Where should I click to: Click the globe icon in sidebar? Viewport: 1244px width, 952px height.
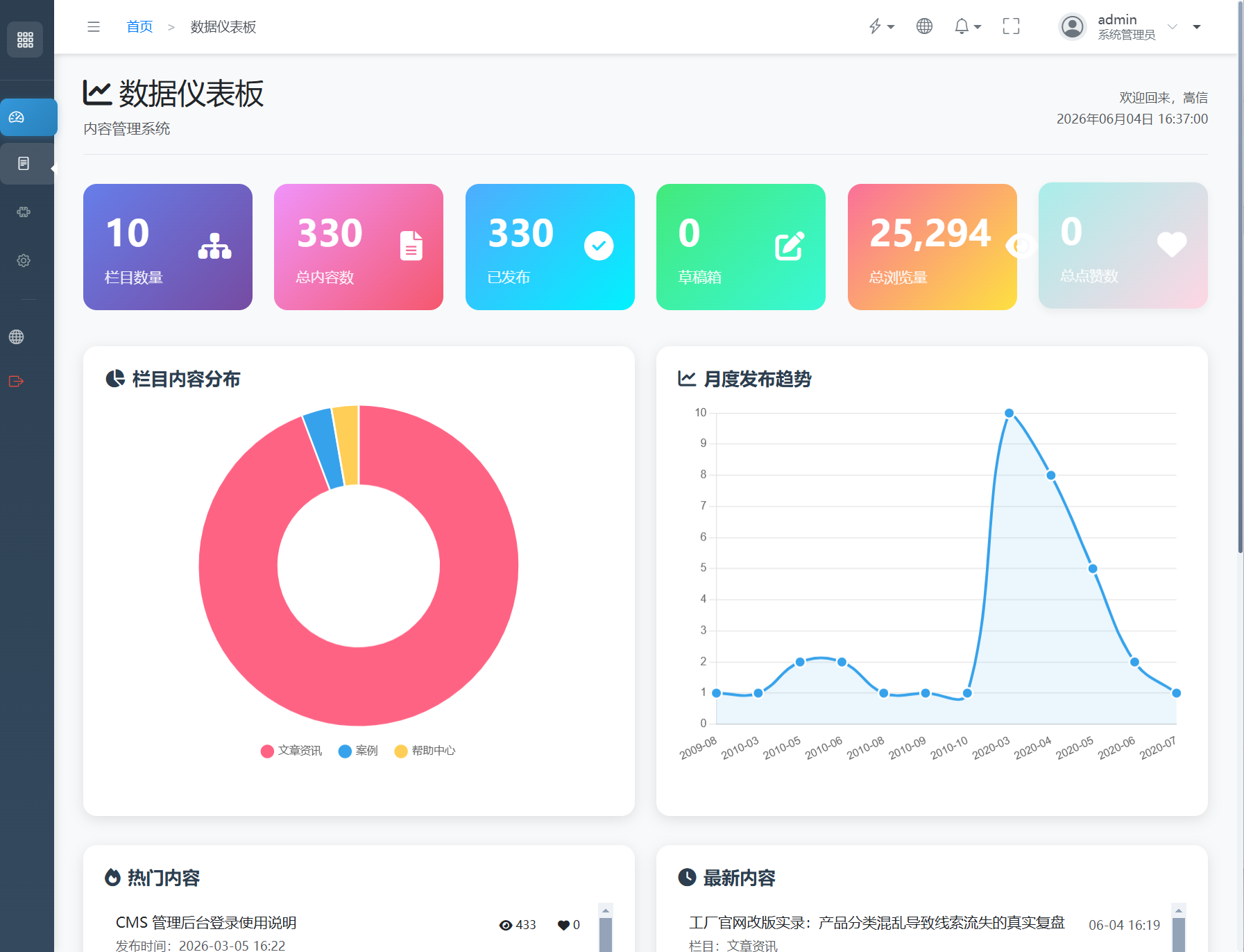(x=17, y=337)
